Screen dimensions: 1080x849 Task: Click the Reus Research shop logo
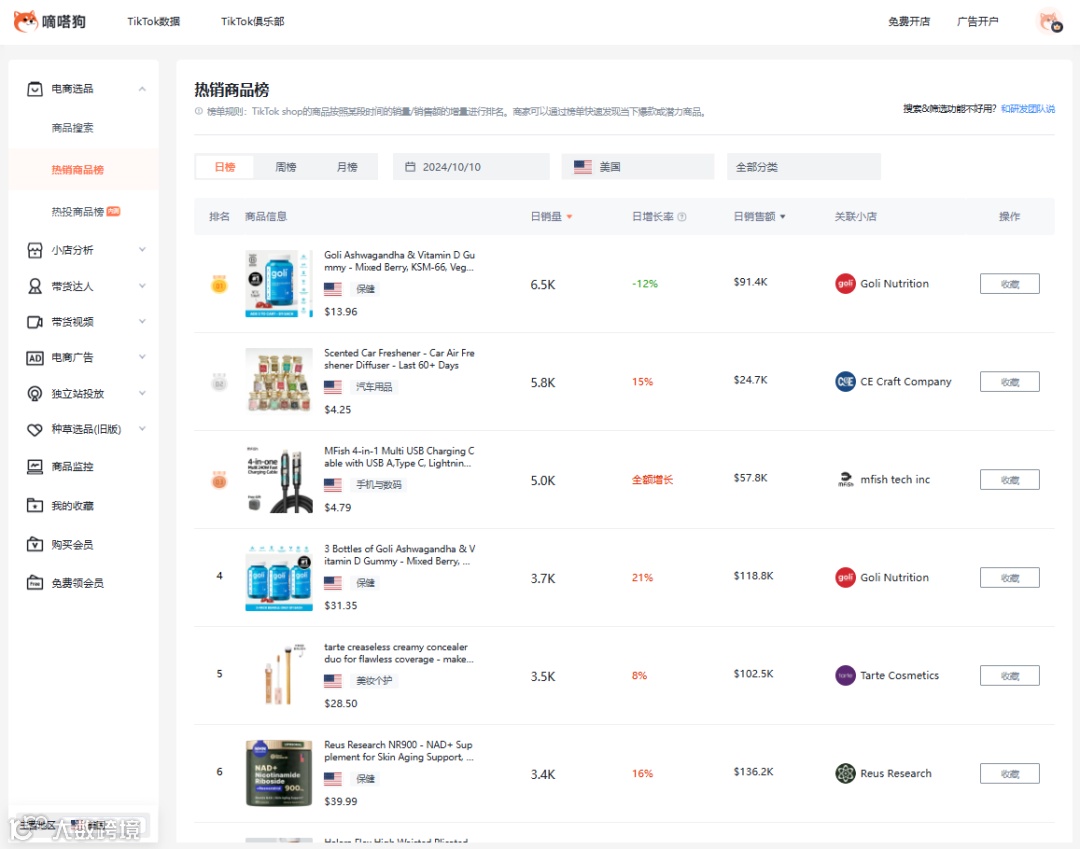(845, 773)
